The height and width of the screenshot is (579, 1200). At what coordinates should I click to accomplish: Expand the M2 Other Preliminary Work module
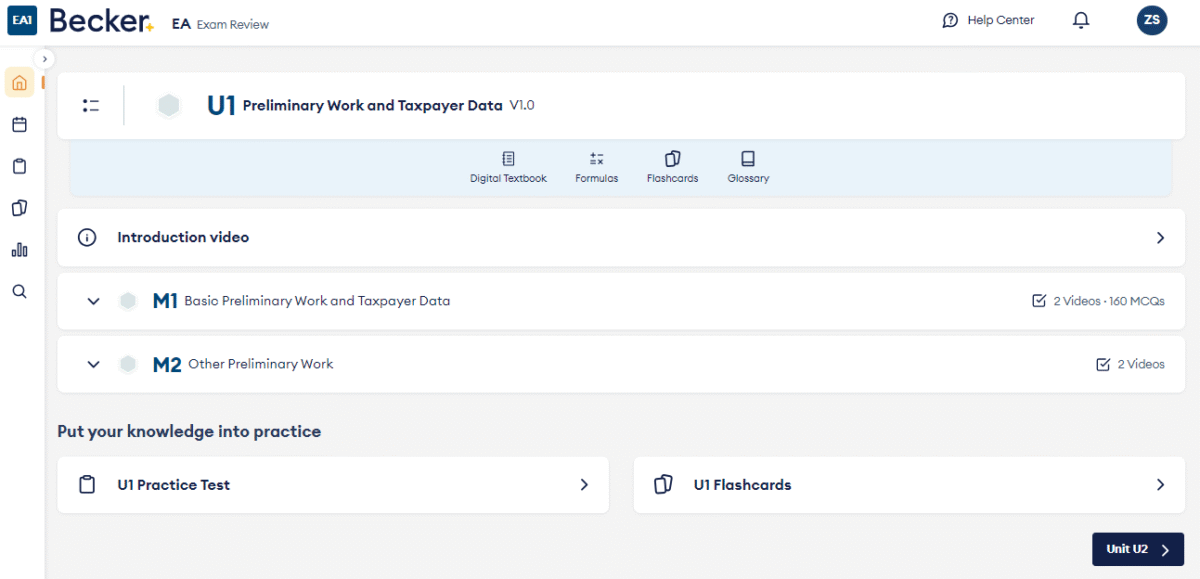pos(94,365)
